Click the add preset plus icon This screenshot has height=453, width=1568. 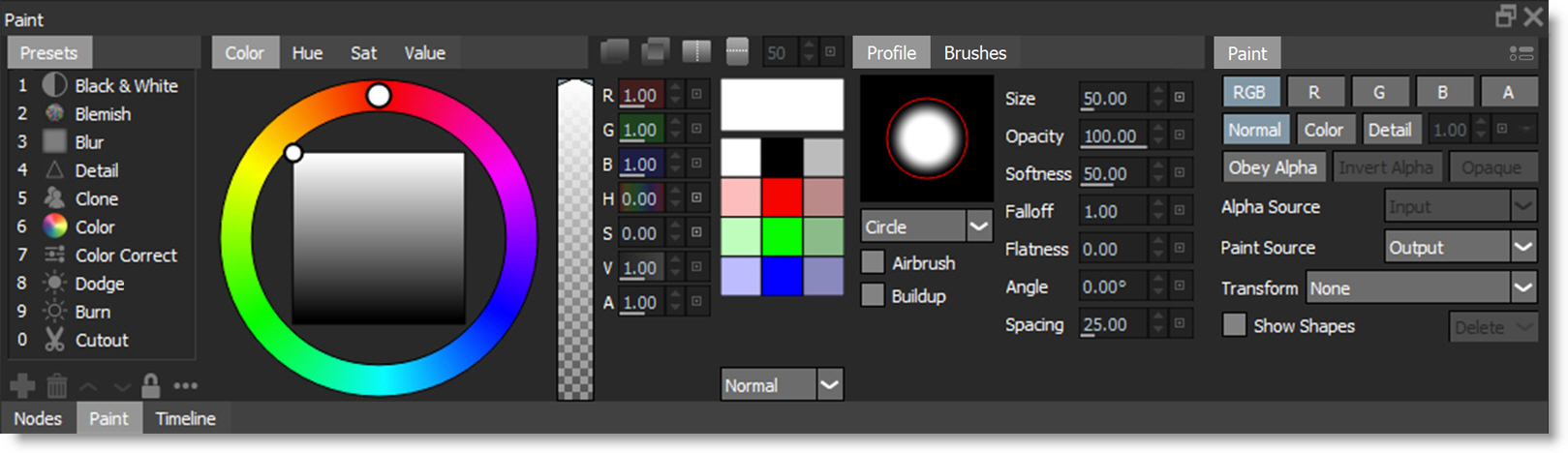tap(22, 386)
